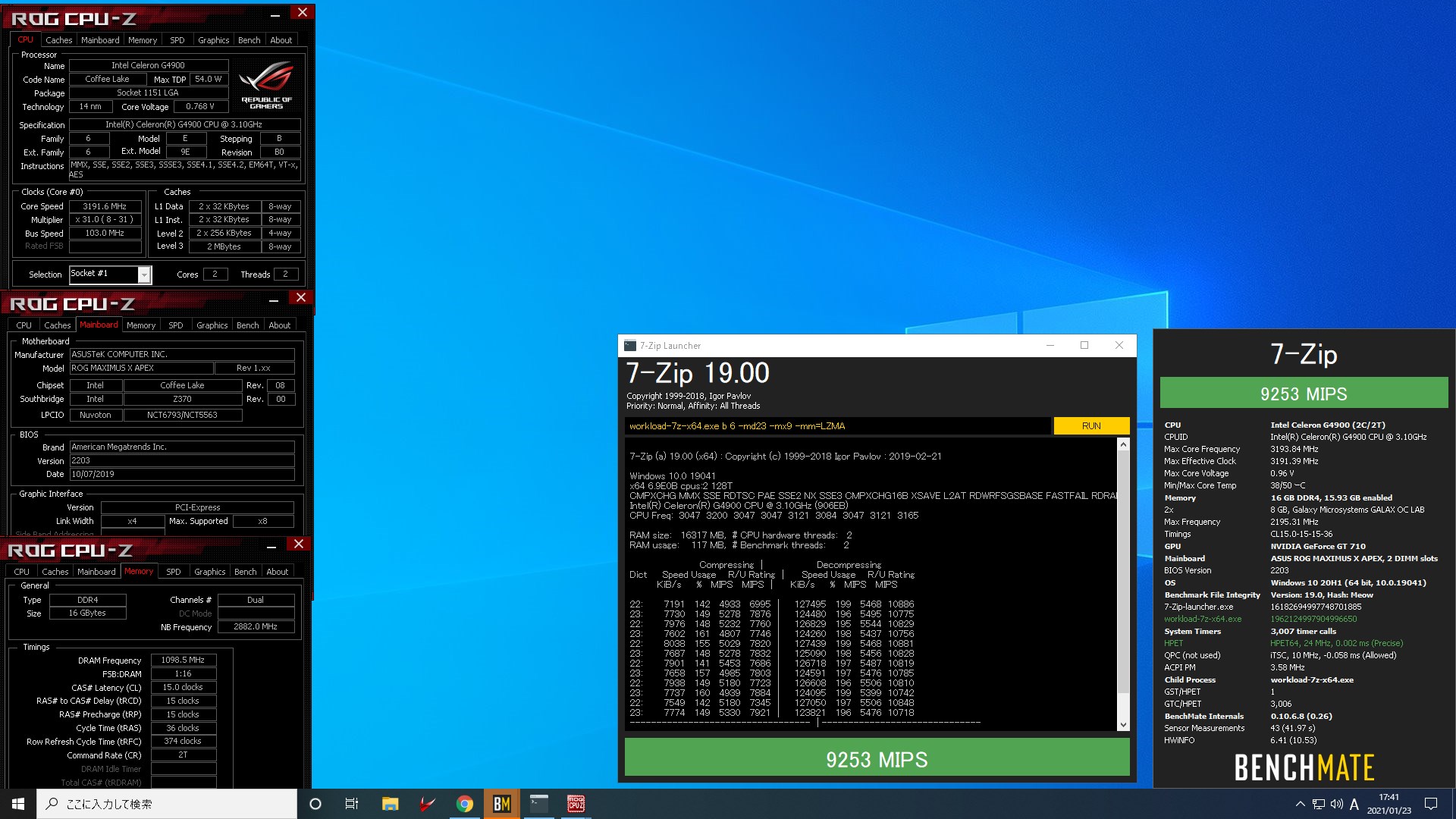Image resolution: width=1456 pixels, height=819 pixels.
Task: Maximize the 7-Zip Launcher window
Action: [1084, 345]
